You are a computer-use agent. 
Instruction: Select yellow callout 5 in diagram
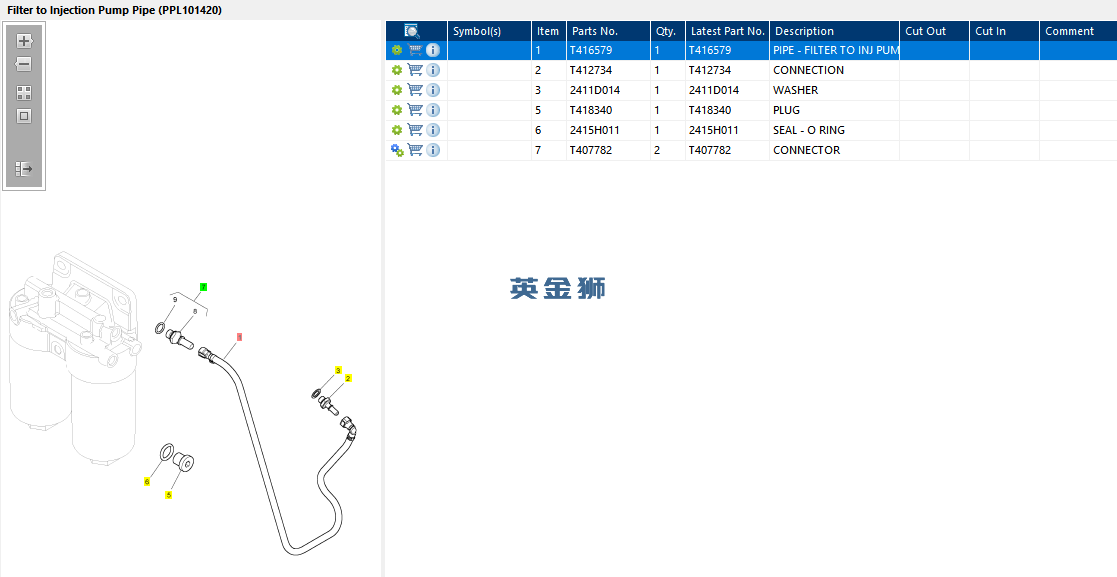[x=169, y=495]
